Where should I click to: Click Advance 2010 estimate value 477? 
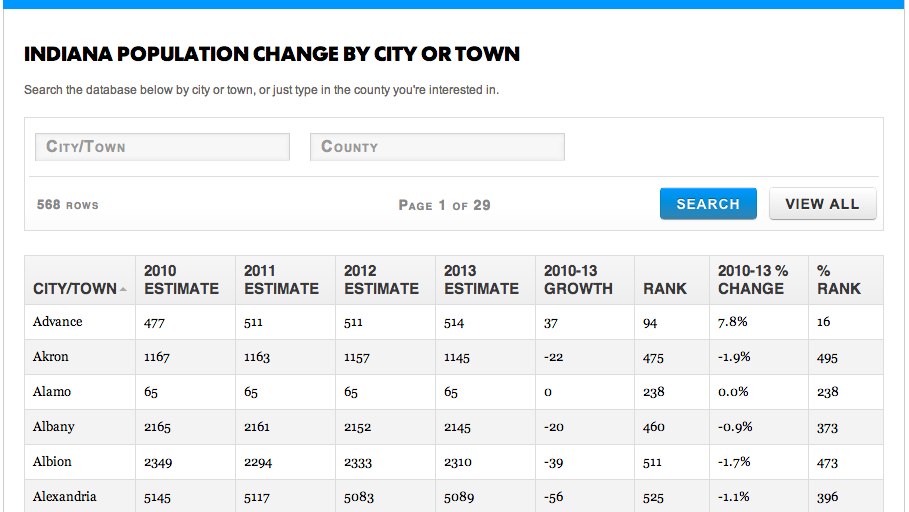click(154, 323)
